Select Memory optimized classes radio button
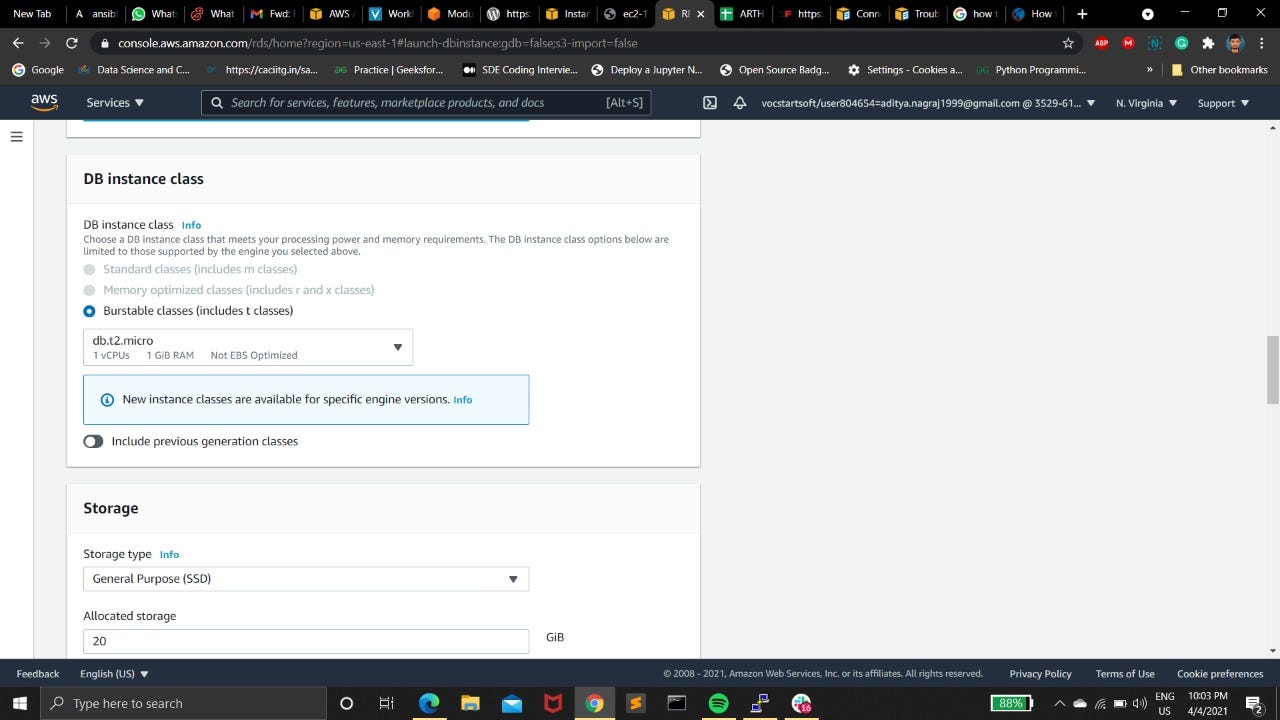This screenshot has height=720, width=1280. (x=89, y=290)
